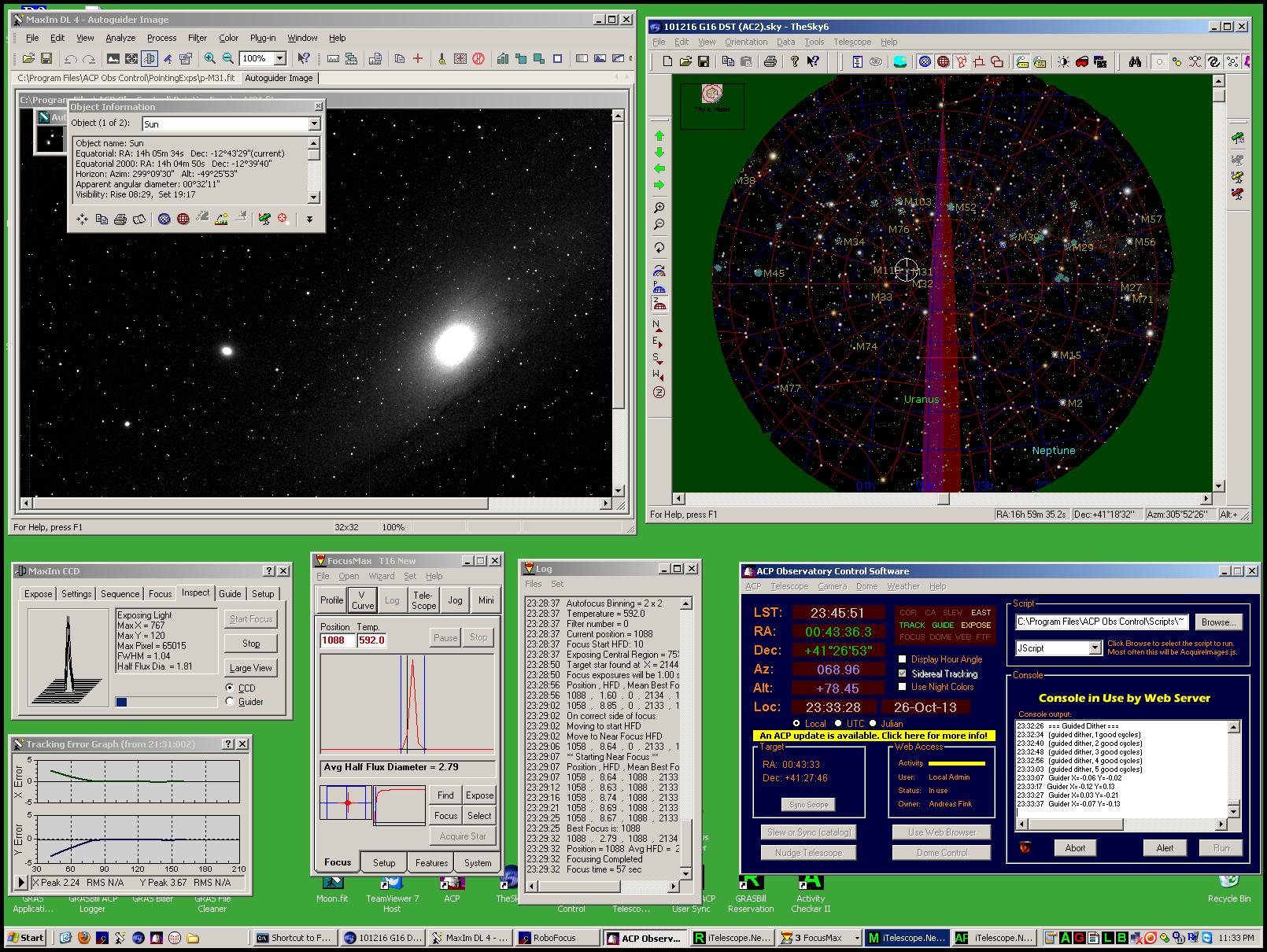Click TPoint Model thumbnail in TheSky6
Viewport: 1267px width, 952px height.
click(x=712, y=106)
